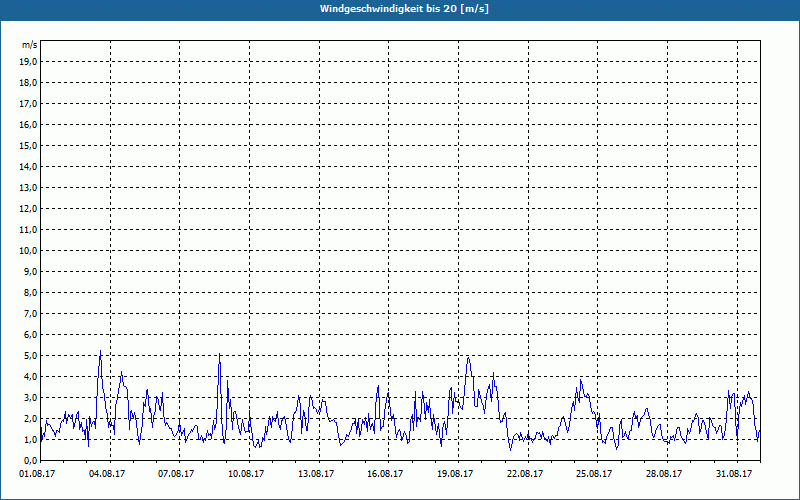
Task: Select the 14,0 y-axis label
Action: tap(28, 166)
